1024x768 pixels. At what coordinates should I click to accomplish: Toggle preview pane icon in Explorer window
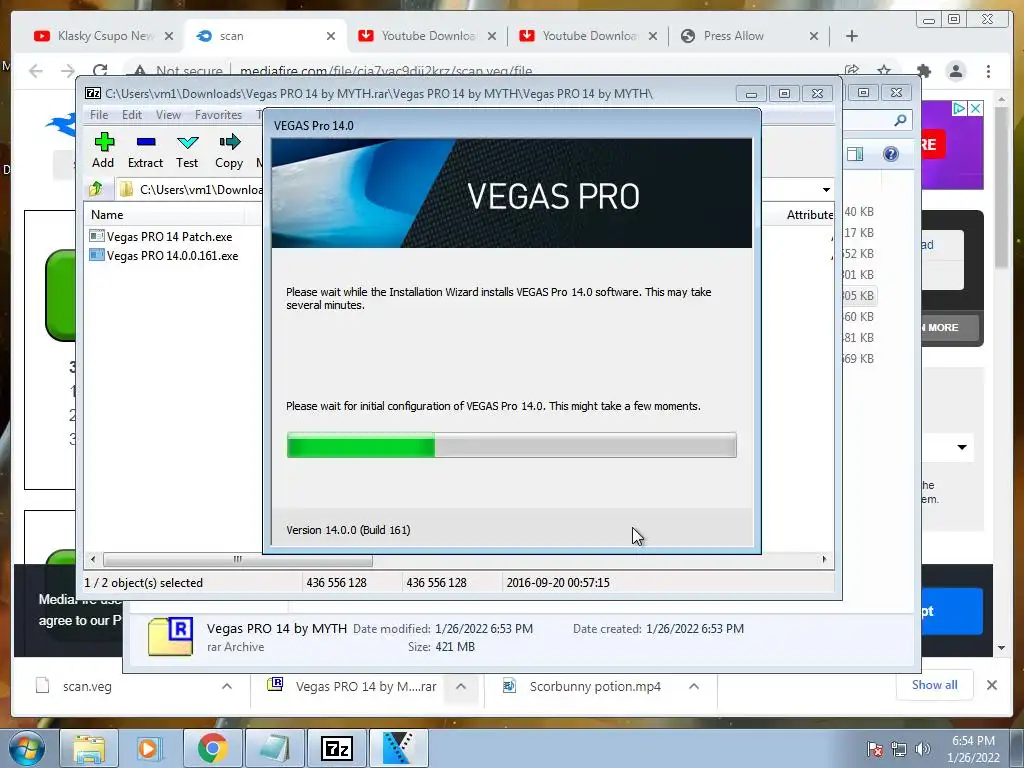coord(855,154)
